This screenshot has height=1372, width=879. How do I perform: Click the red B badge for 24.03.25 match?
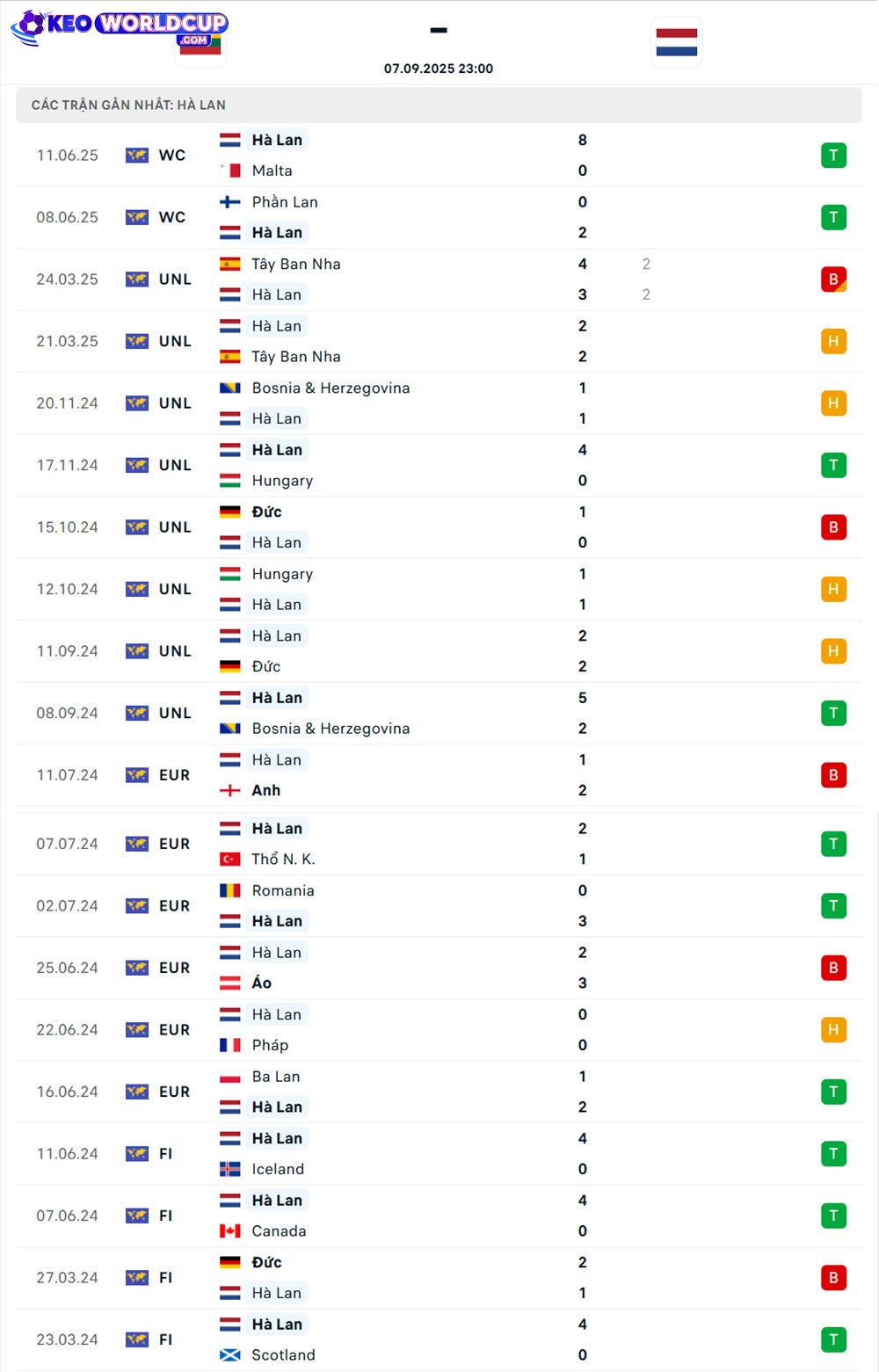[833, 279]
